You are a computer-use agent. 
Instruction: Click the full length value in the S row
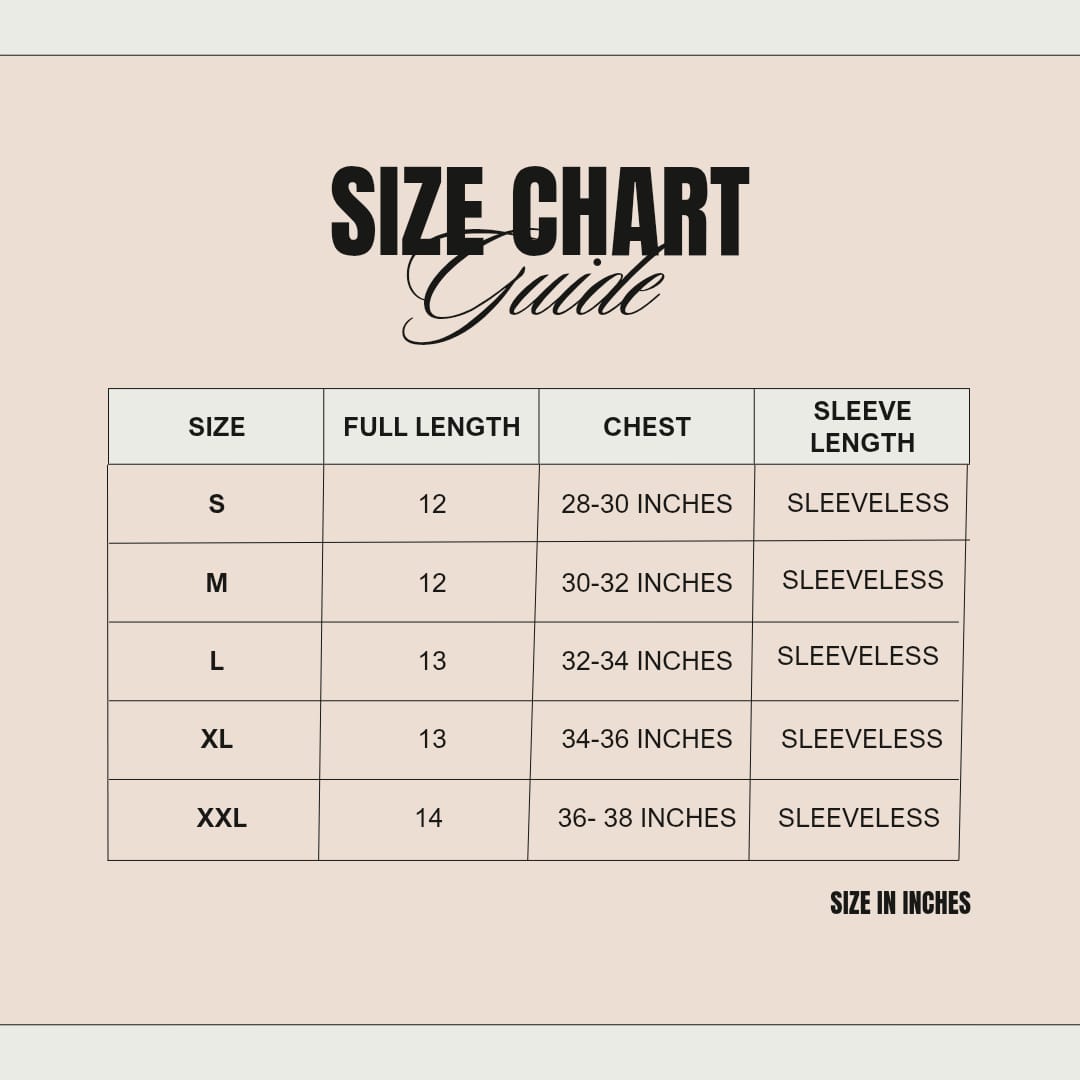432,504
